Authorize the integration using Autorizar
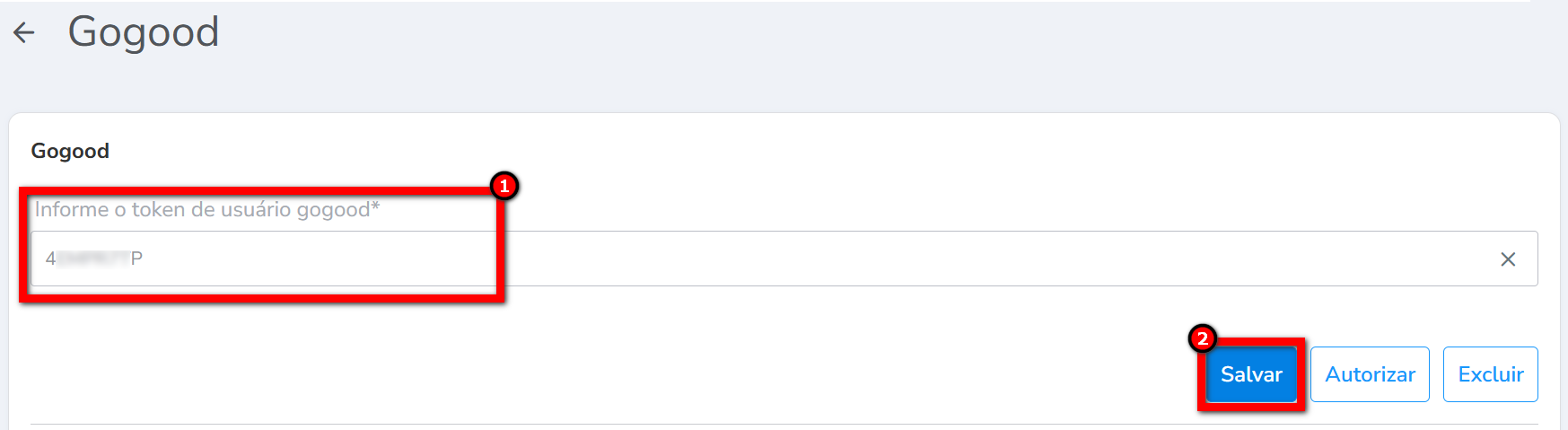Screen dimensions: 1568x430 (1370, 374)
